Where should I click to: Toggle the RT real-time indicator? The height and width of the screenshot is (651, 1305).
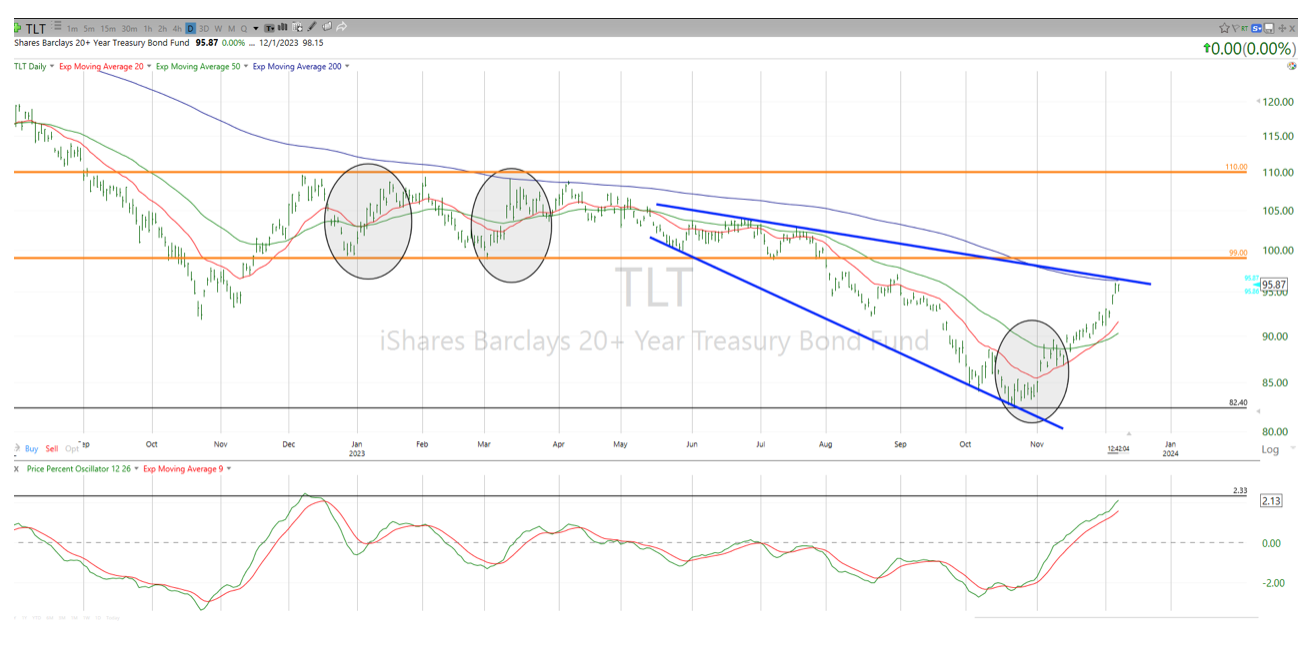pyautogui.click(x=1245, y=28)
